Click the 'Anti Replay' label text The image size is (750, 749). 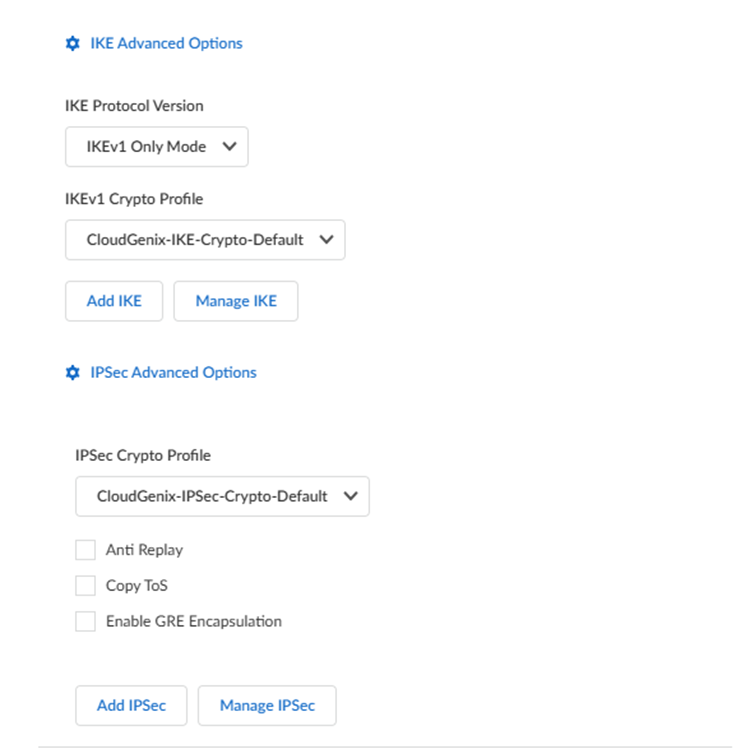144,550
